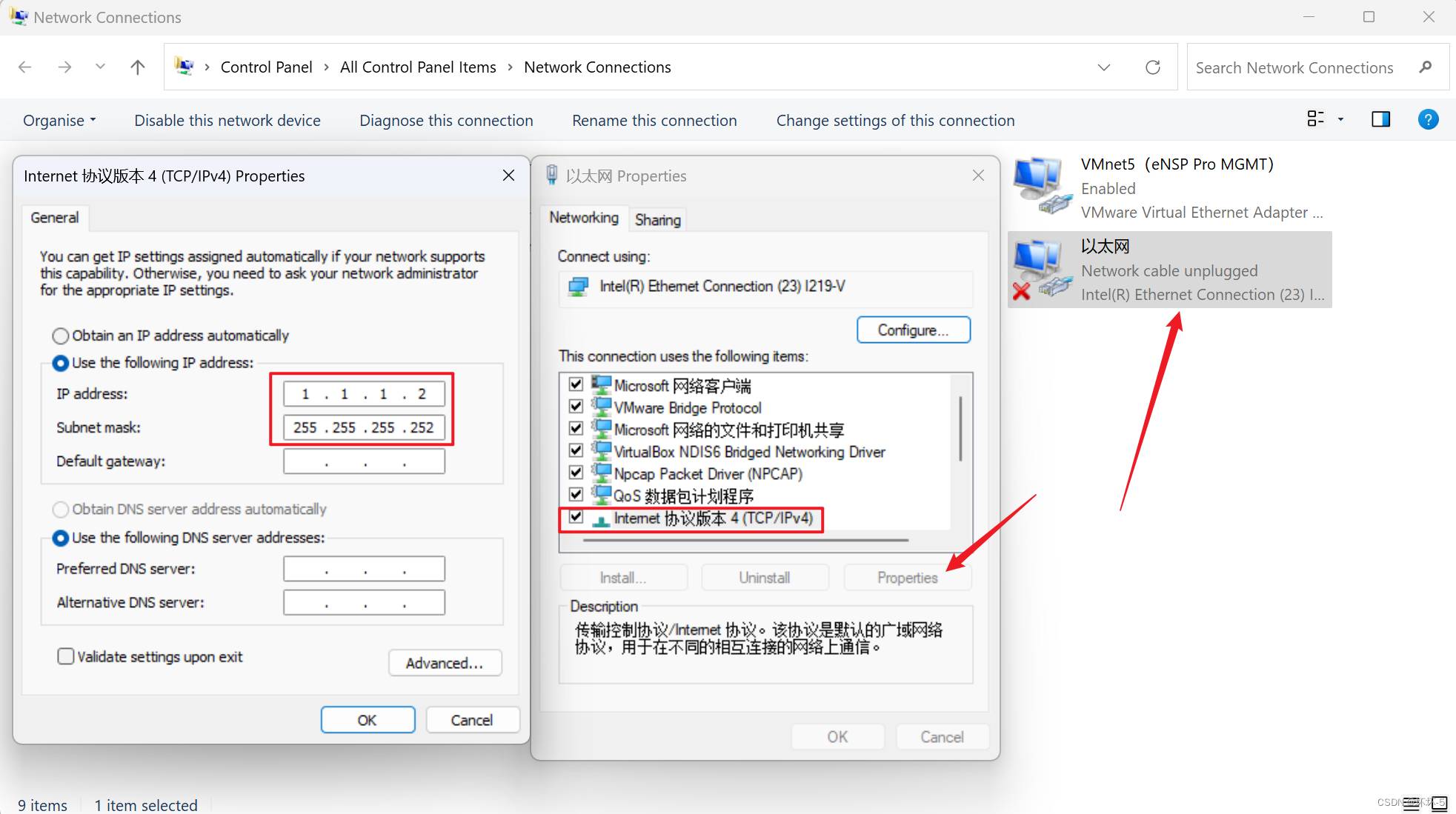Uncheck QoS 数据包计划程序

tap(576, 494)
